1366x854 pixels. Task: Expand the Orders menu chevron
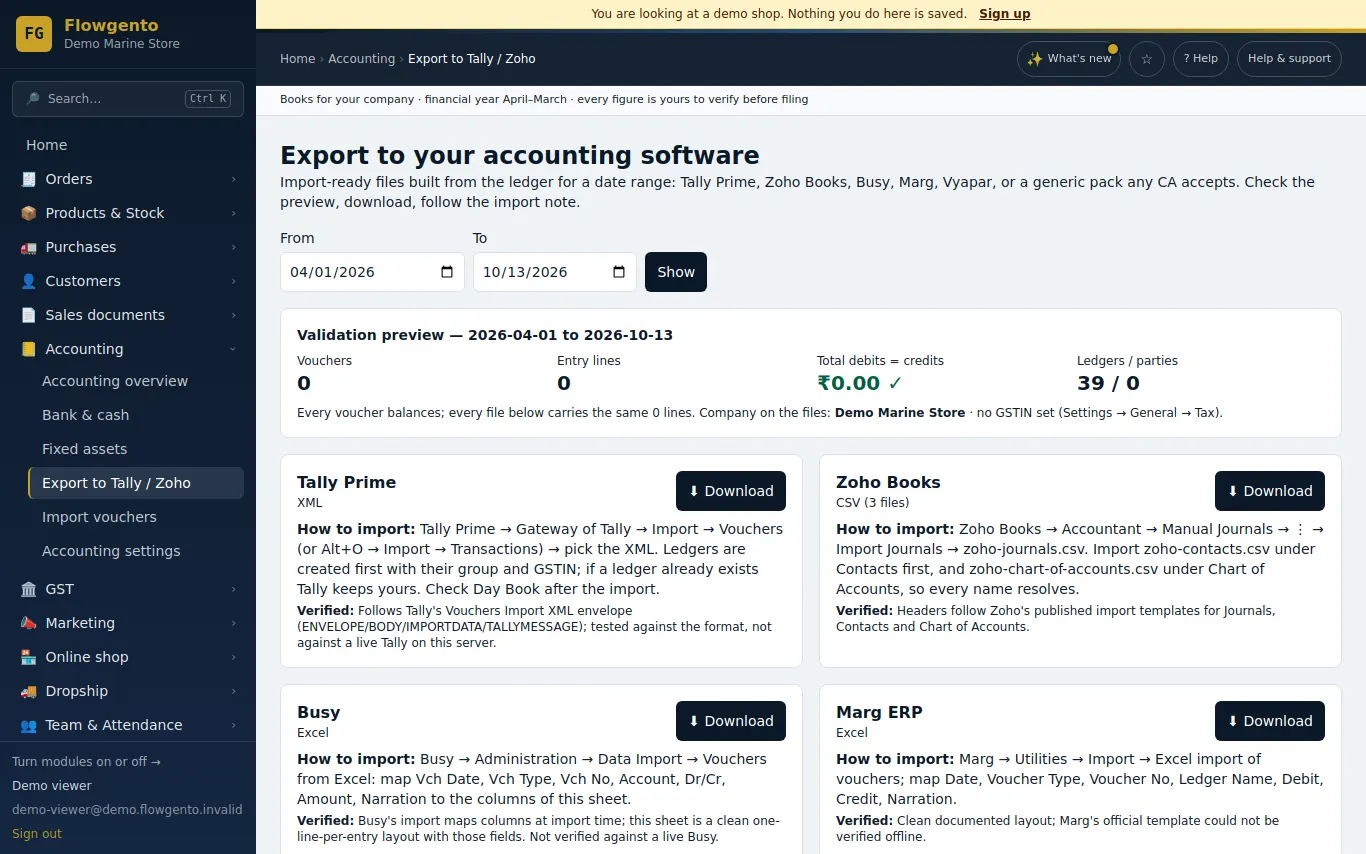[x=233, y=179]
